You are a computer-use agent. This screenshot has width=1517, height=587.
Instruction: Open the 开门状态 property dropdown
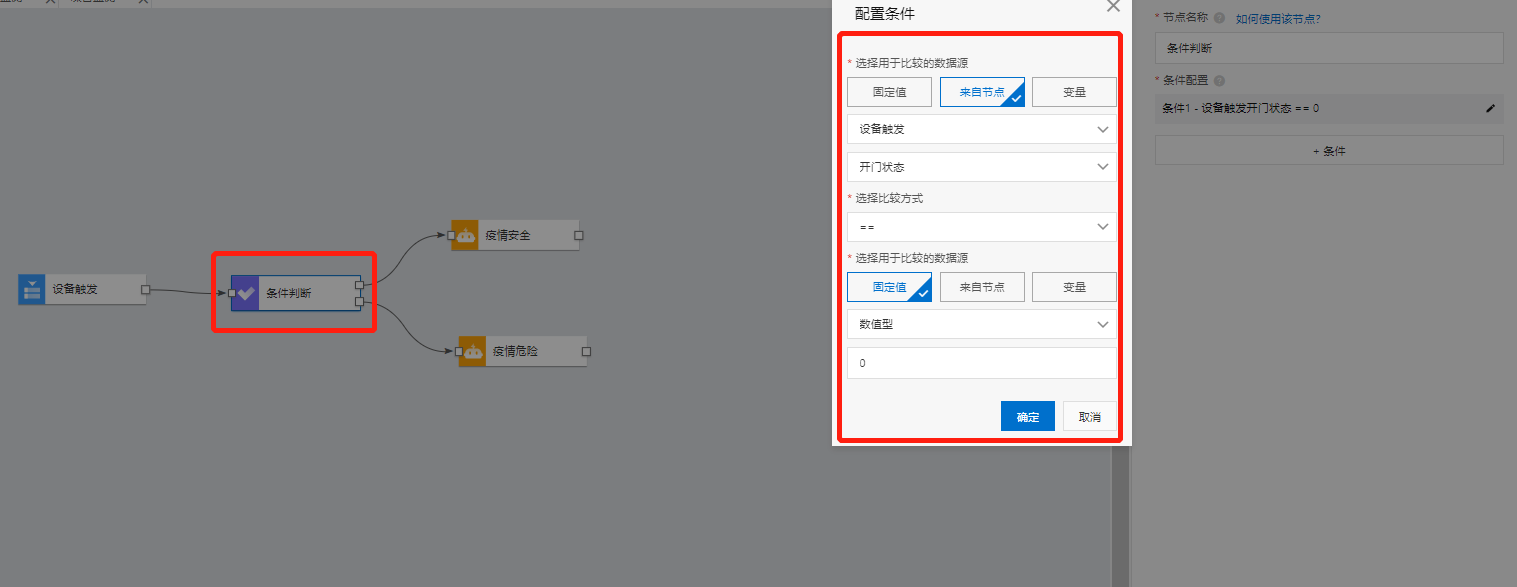[981, 166]
